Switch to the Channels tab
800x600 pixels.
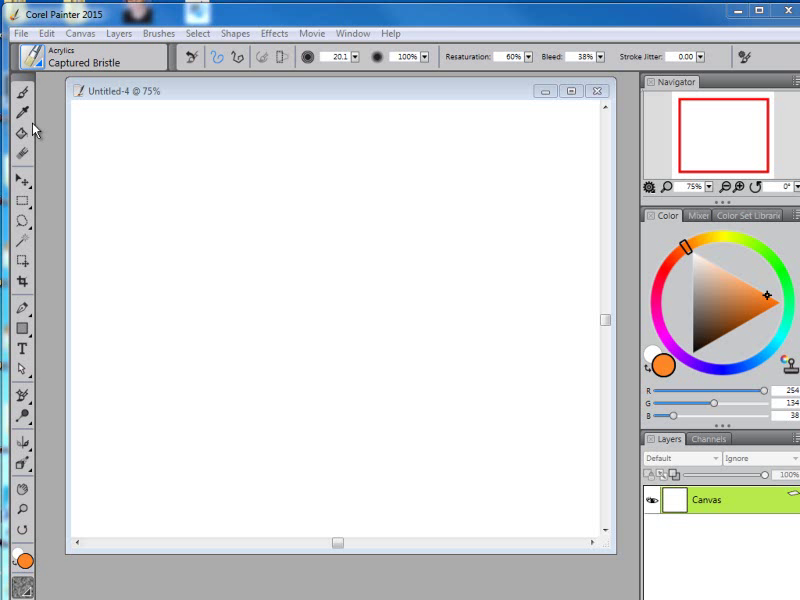click(x=709, y=439)
